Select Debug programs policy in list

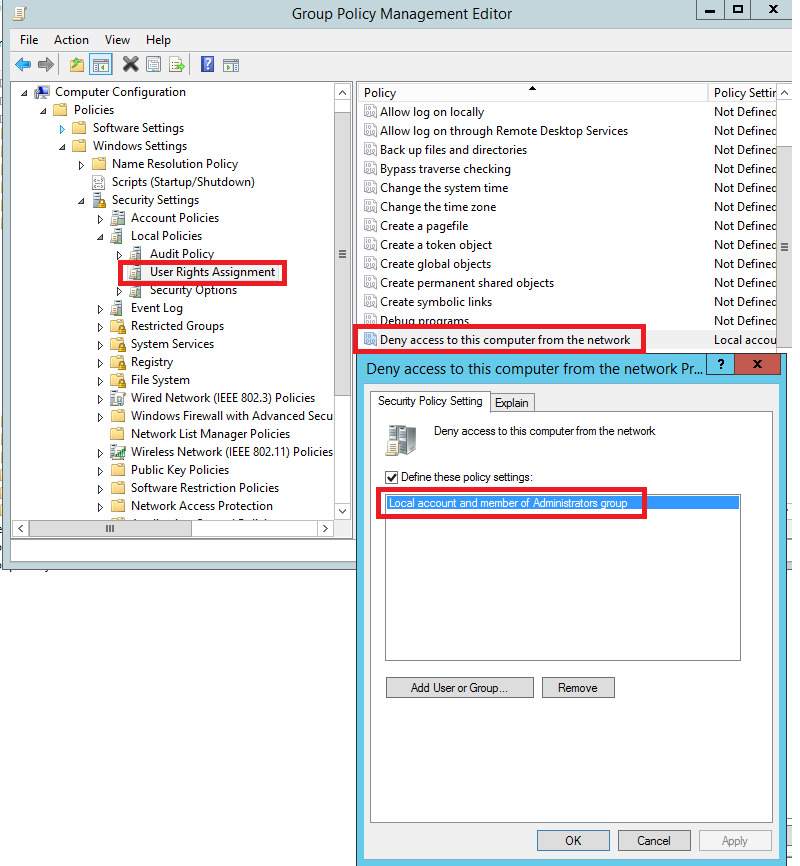pos(424,321)
